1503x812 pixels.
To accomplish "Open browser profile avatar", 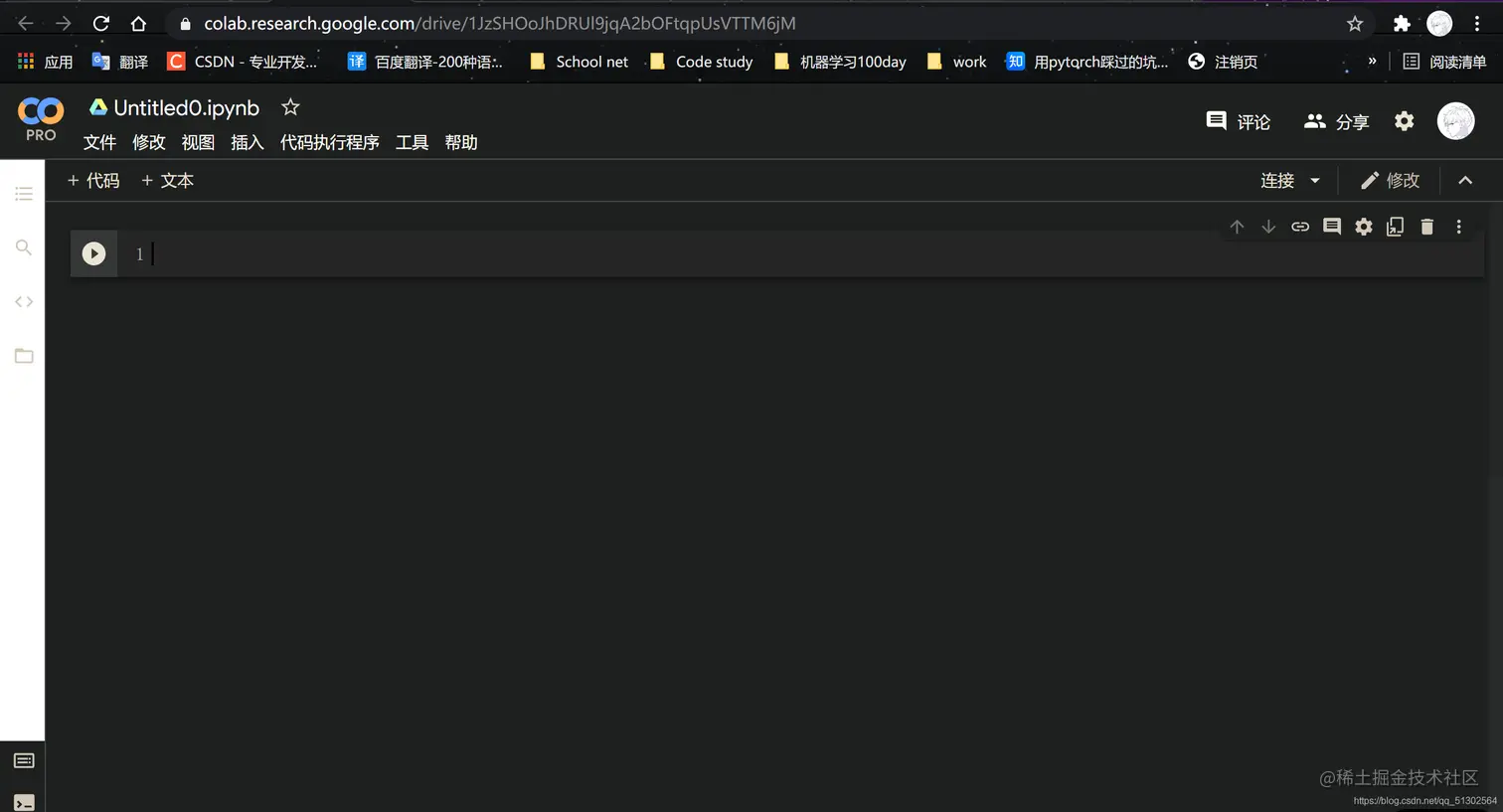I will (x=1439, y=23).
